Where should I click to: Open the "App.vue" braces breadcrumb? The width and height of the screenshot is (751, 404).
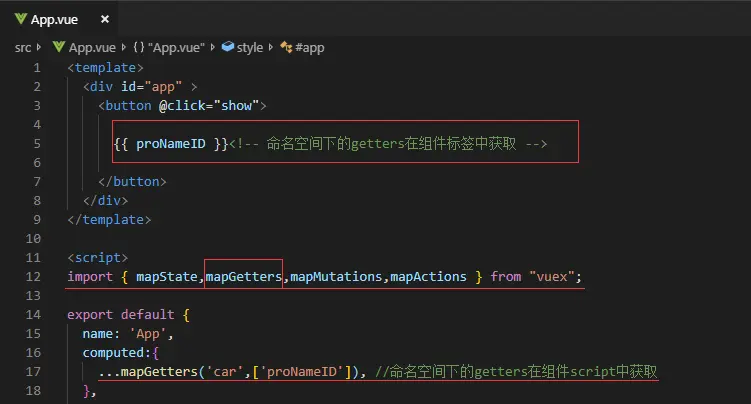(176, 48)
